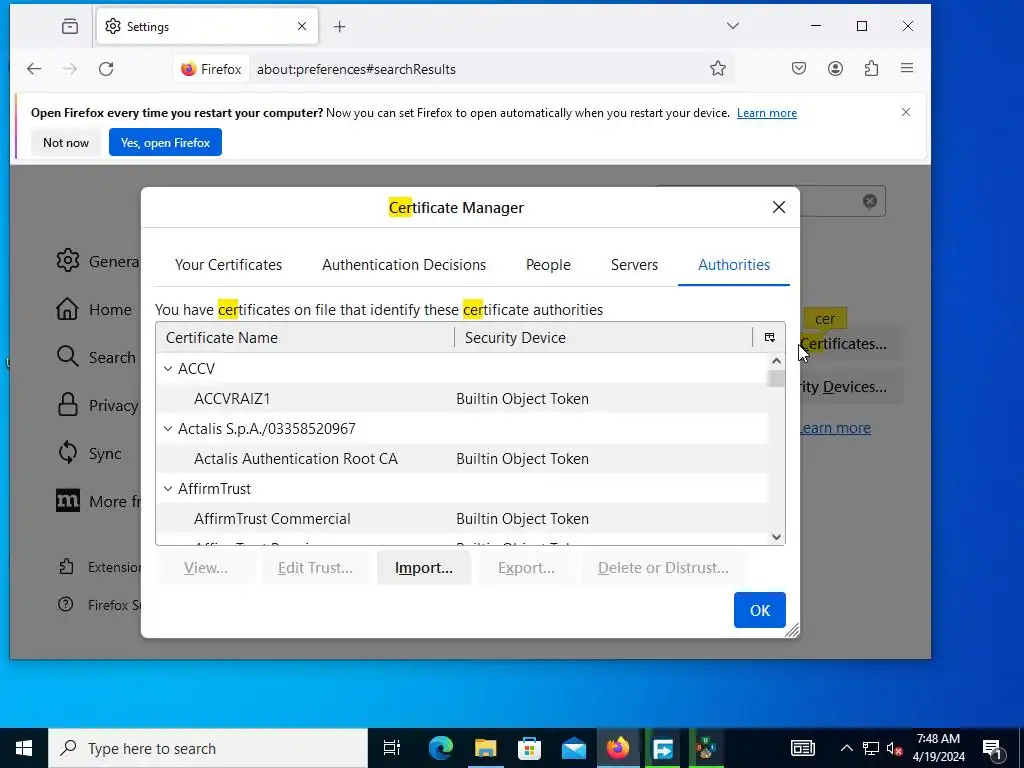This screenshot has width=1024, height=768.
Task: Follow the Learn more link in notification
Action: [x=767, y=113]
